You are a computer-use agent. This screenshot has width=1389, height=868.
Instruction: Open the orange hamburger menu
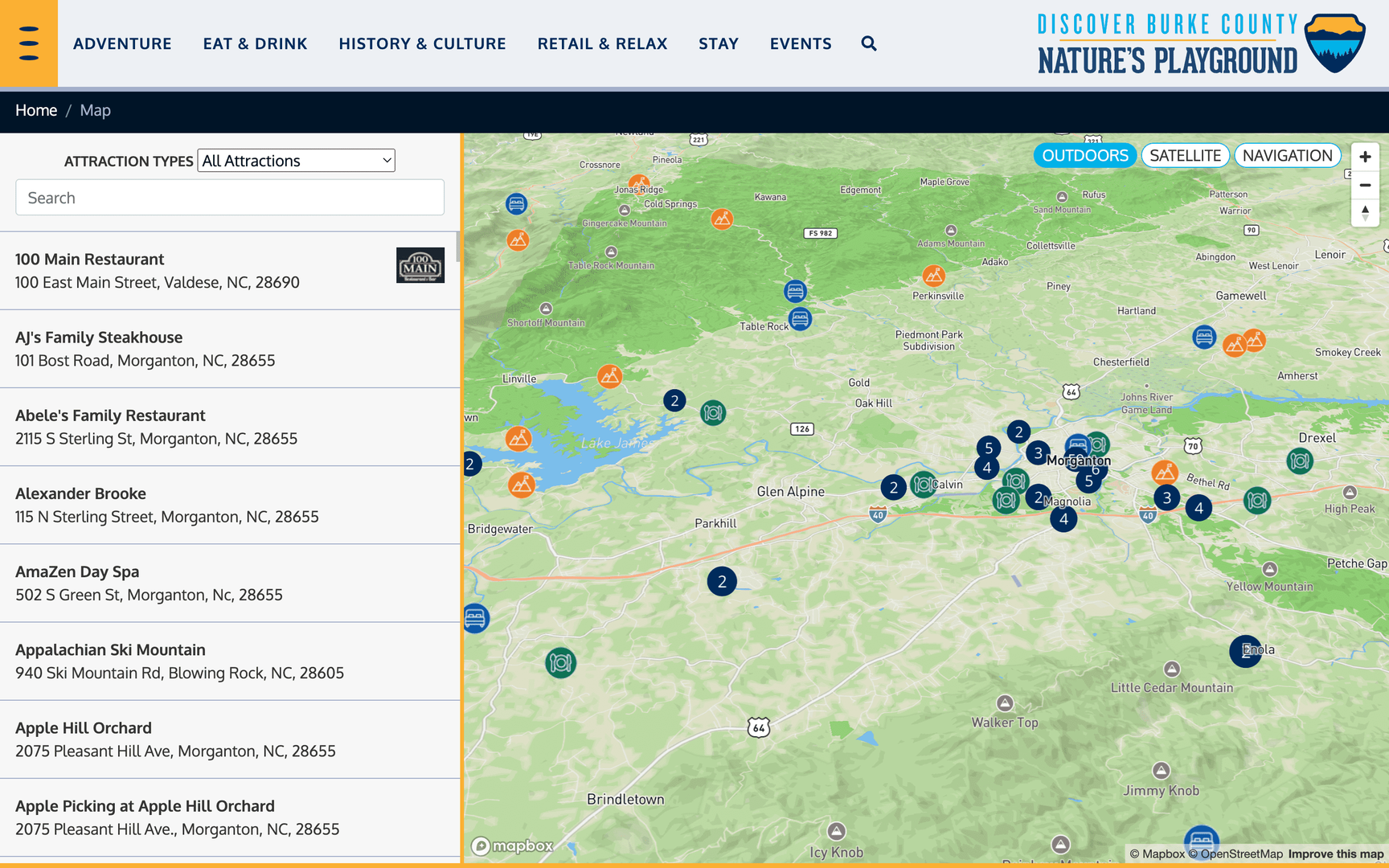(29, 43)
